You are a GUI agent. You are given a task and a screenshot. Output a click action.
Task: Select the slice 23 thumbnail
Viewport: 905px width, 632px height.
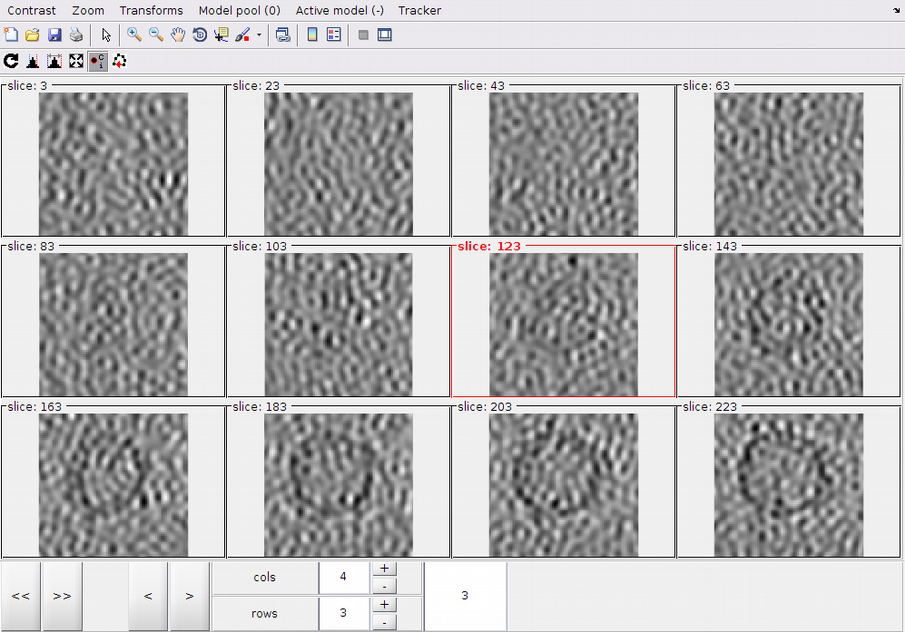click(338, 164)
